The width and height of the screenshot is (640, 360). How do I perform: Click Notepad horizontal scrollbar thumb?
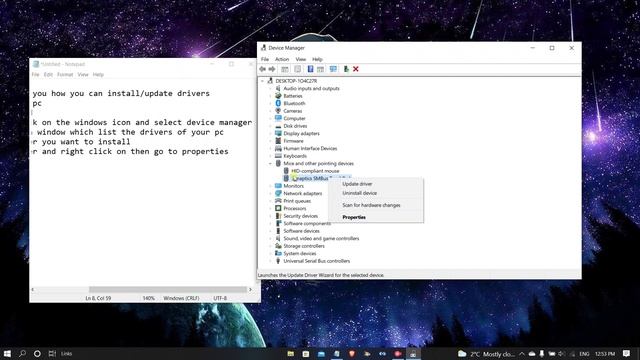(168, 289)
